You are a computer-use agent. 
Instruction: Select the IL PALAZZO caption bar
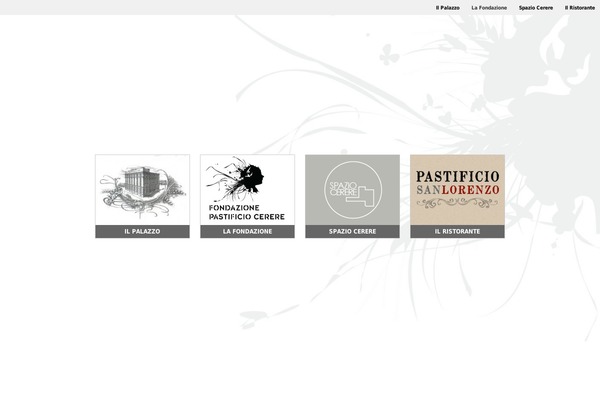click(x=142, y=232)
